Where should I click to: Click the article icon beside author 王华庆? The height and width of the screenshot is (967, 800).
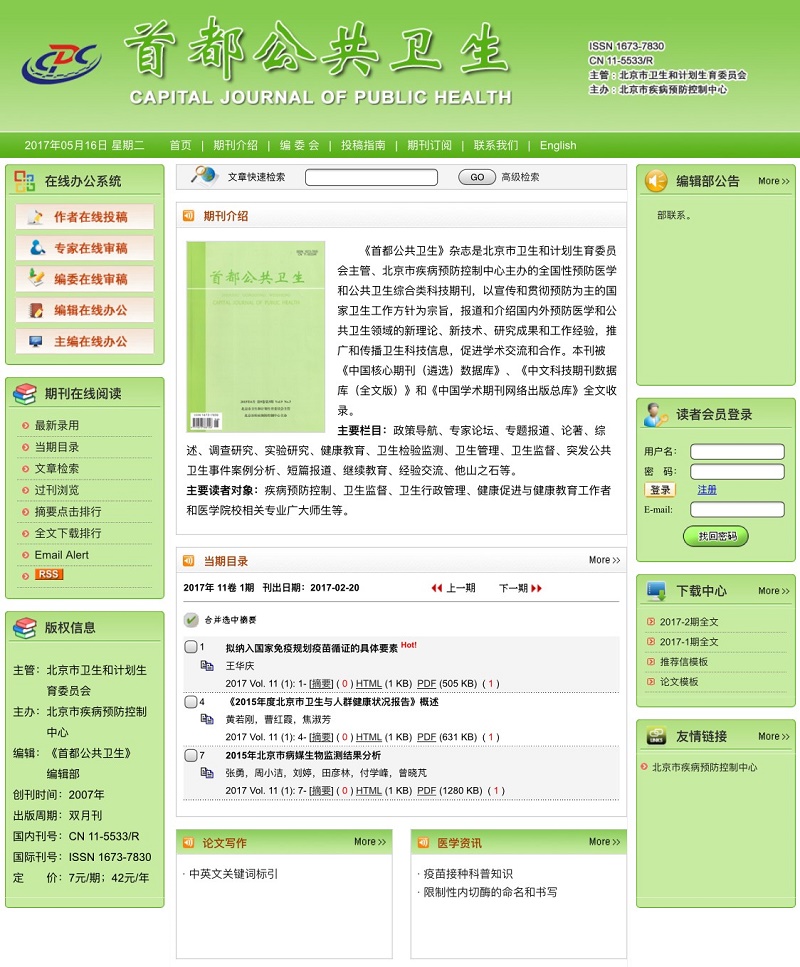(207, 664)
